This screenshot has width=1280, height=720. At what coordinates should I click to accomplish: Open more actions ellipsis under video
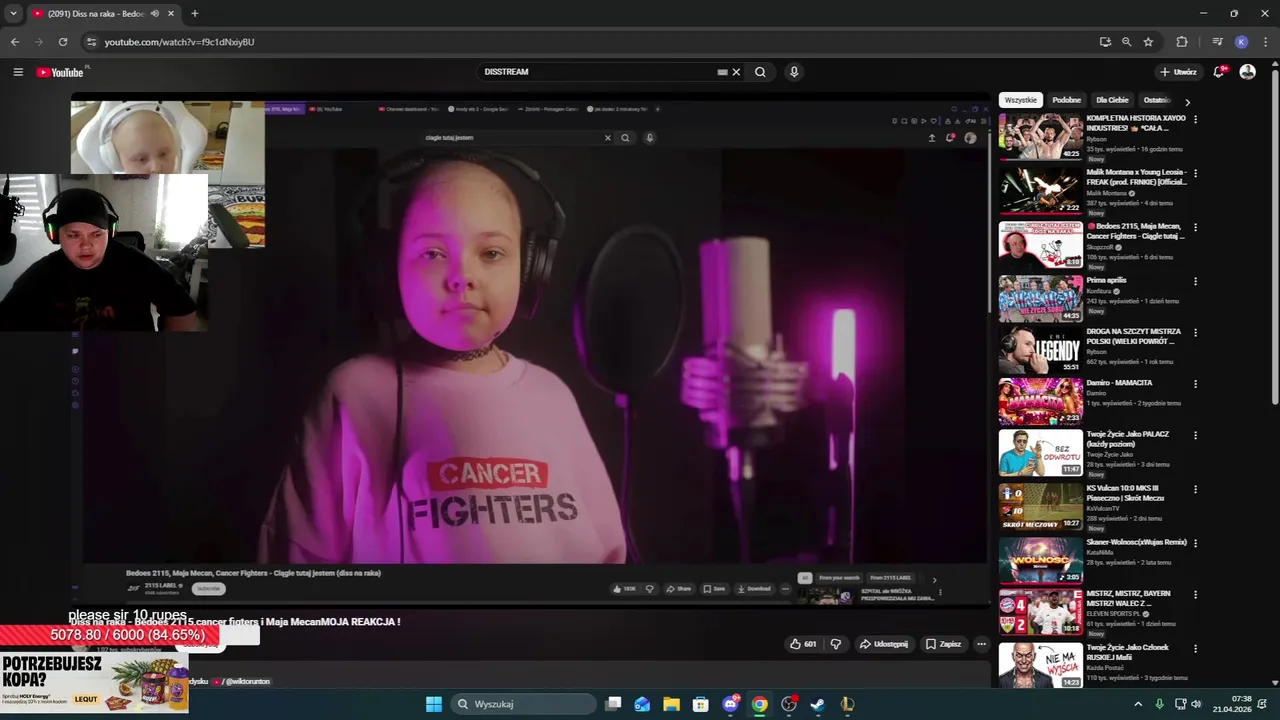981,644
